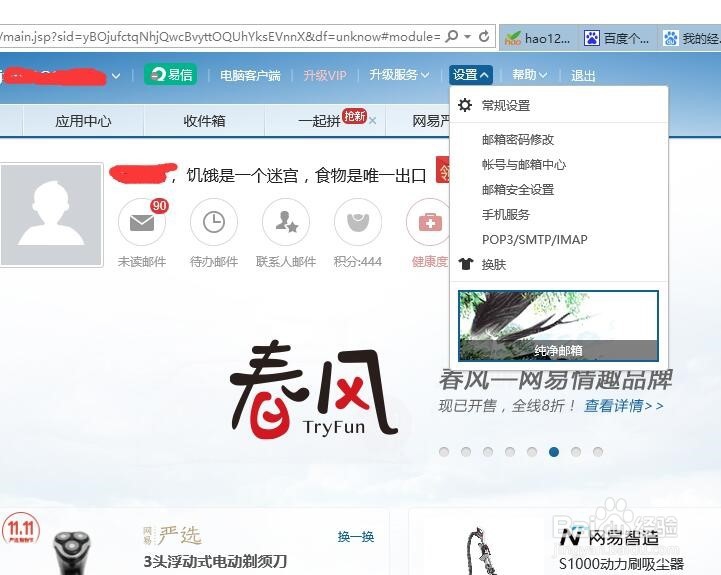
Task: Select the 纯净邮箱 skin thumbnail
Action: [x=558, y=326]
